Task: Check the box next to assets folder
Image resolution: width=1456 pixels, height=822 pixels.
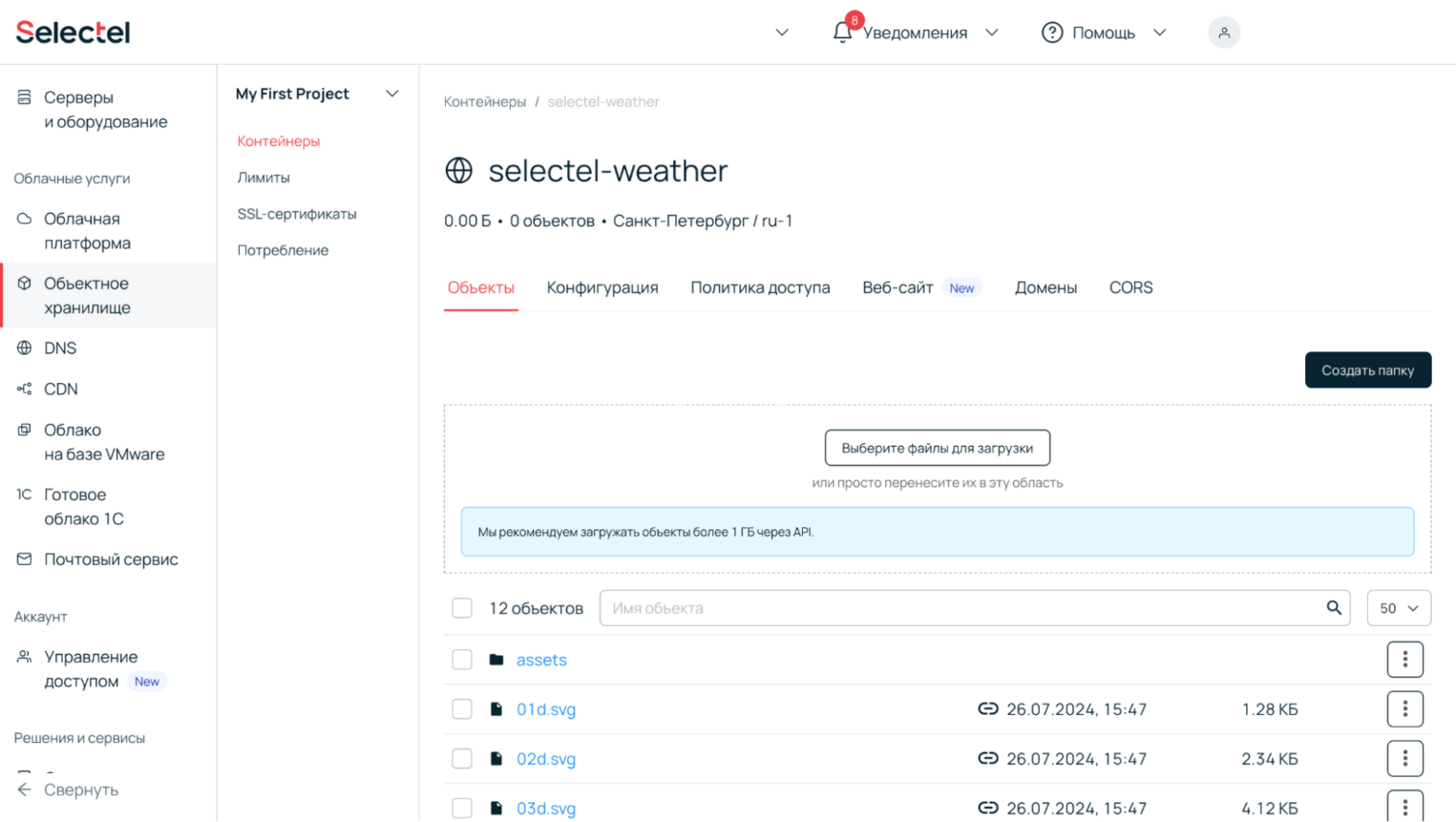Action: (462, 660)
